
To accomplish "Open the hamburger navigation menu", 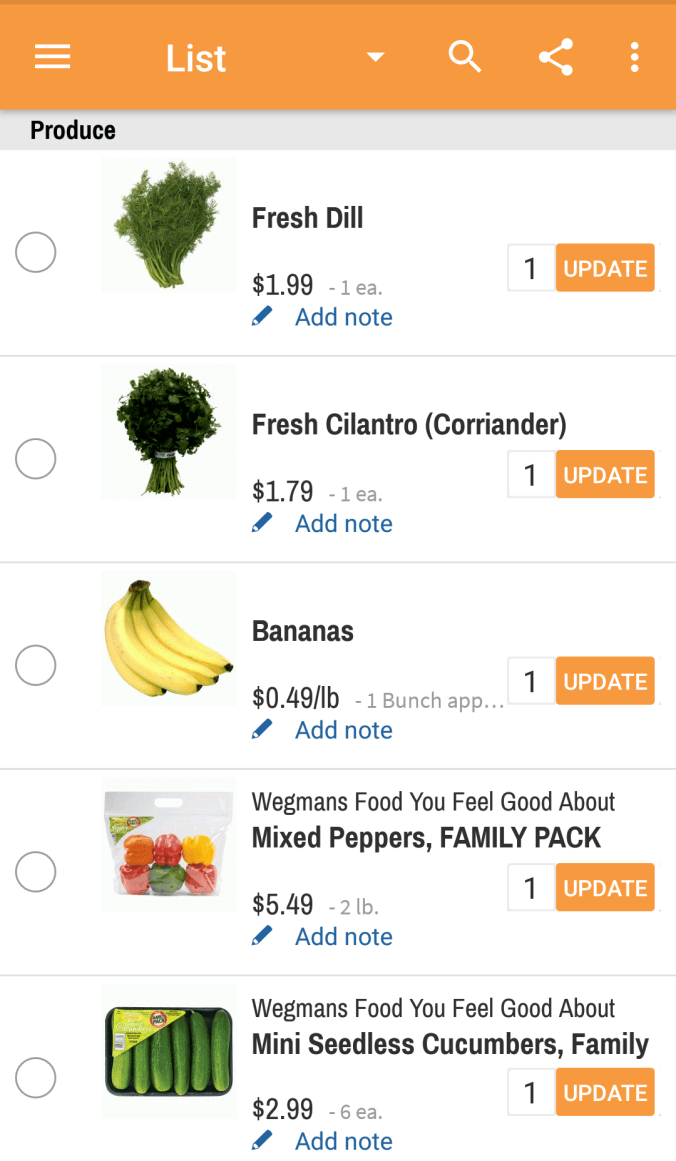I will pyautogui.click(x=52, y=58).
